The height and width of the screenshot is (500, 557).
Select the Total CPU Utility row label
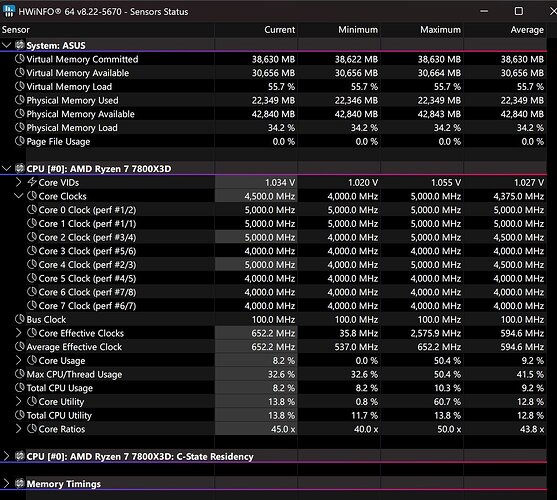pyautogui.click(x=59, y=415)
